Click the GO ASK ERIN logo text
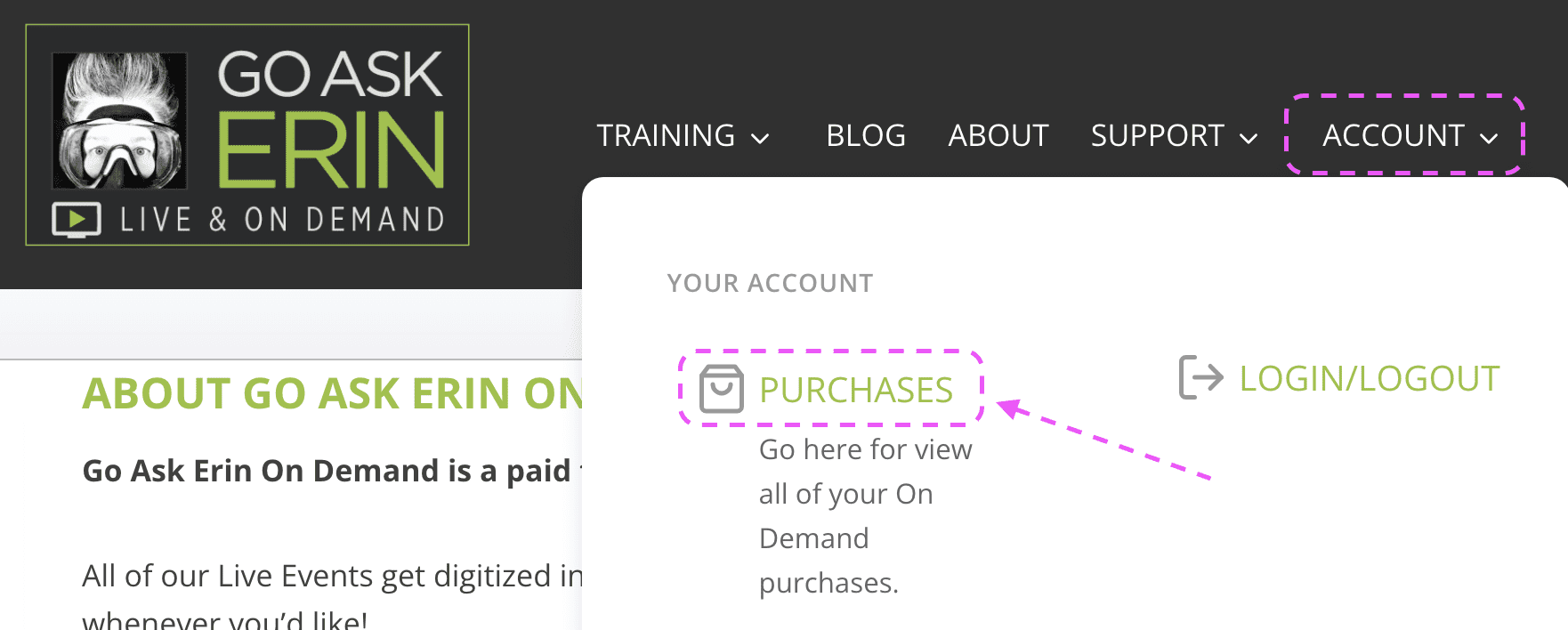 click(331, 119)
